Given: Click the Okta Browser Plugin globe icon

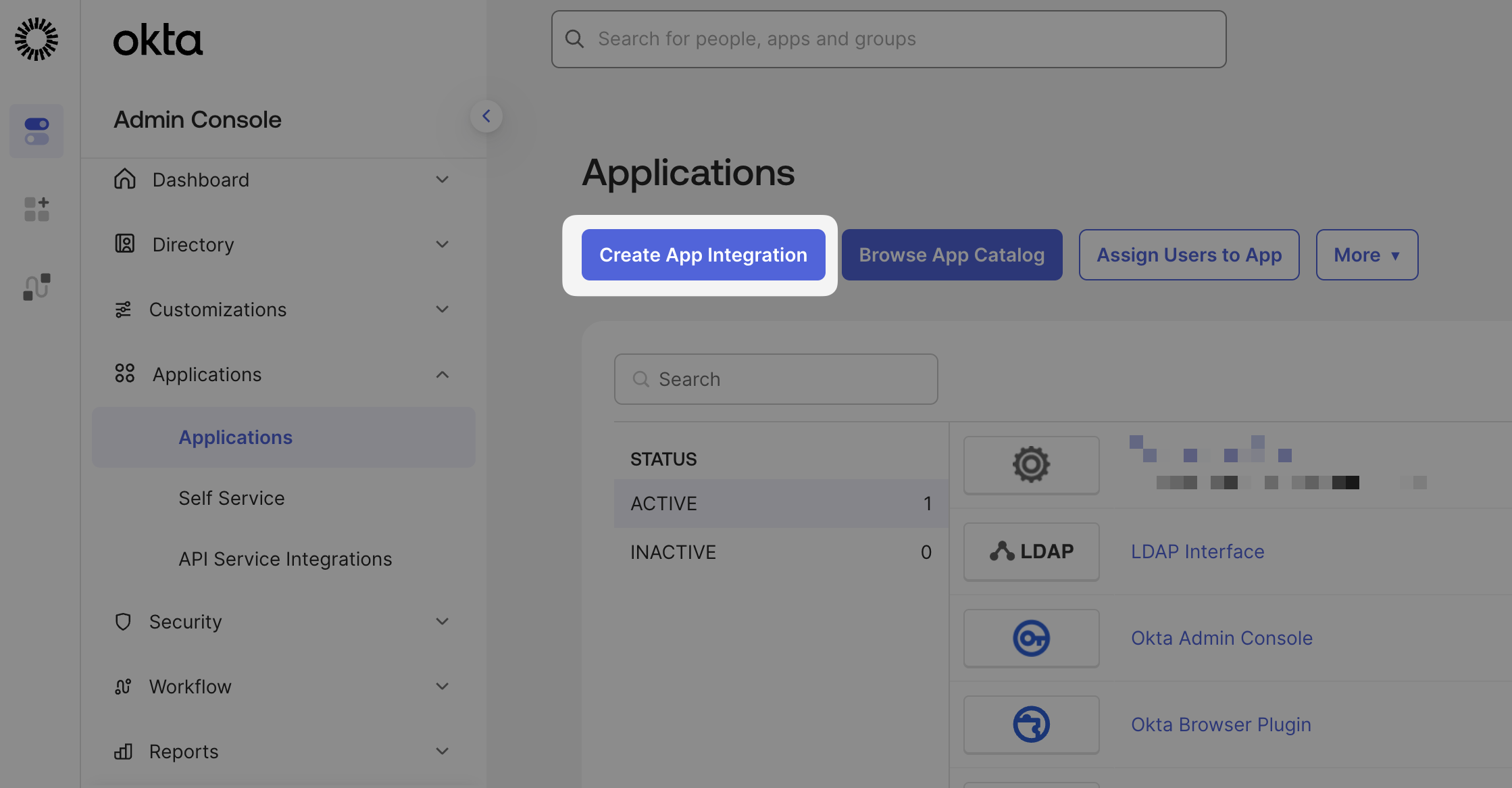Looking at the screenshot, I should [x=1030, y=724].
